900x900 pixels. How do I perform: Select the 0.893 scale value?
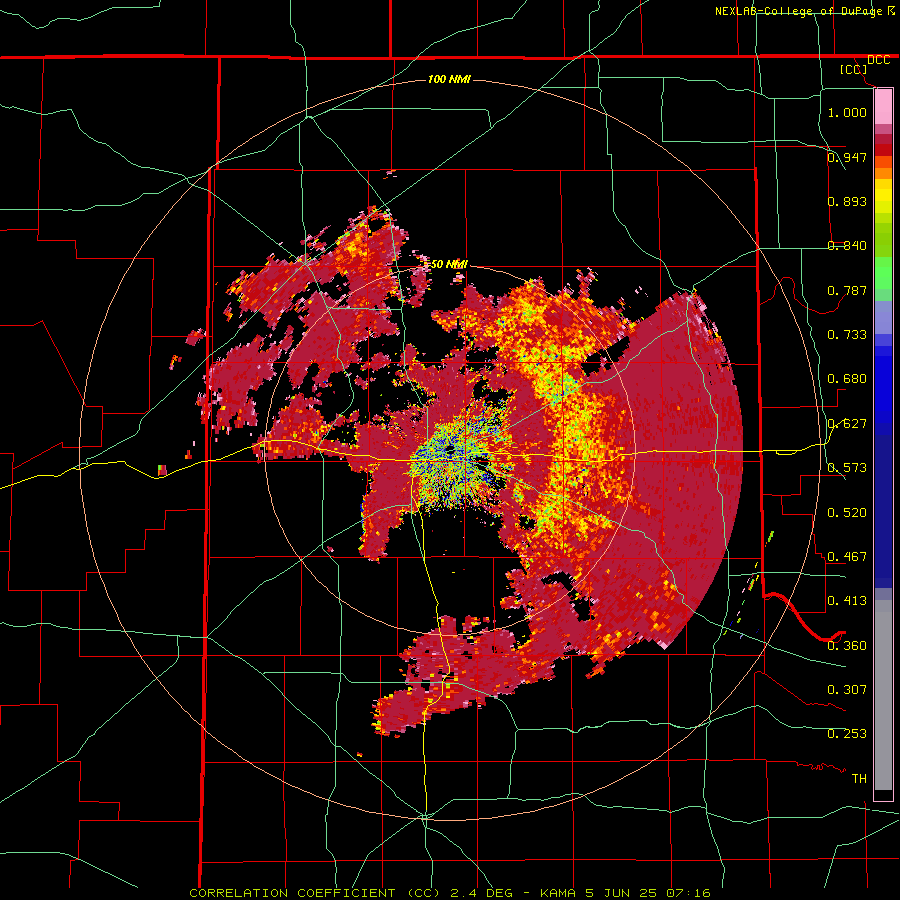(847, 201)
